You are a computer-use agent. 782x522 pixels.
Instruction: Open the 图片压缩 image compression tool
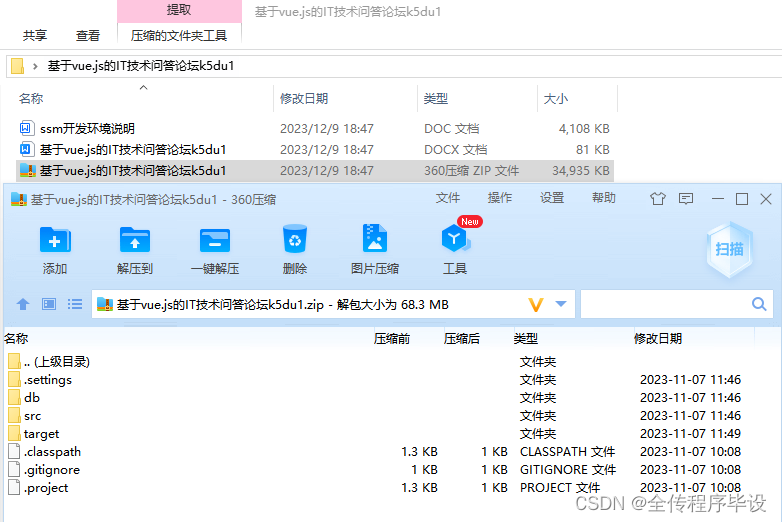click(x=375, y=238)
